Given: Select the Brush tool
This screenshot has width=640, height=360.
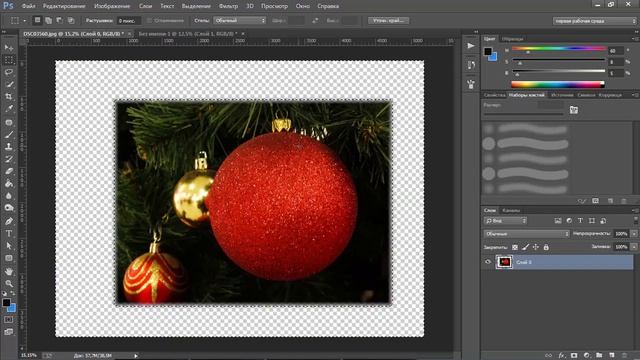Looking at the screenshot, I should (9, 134).
